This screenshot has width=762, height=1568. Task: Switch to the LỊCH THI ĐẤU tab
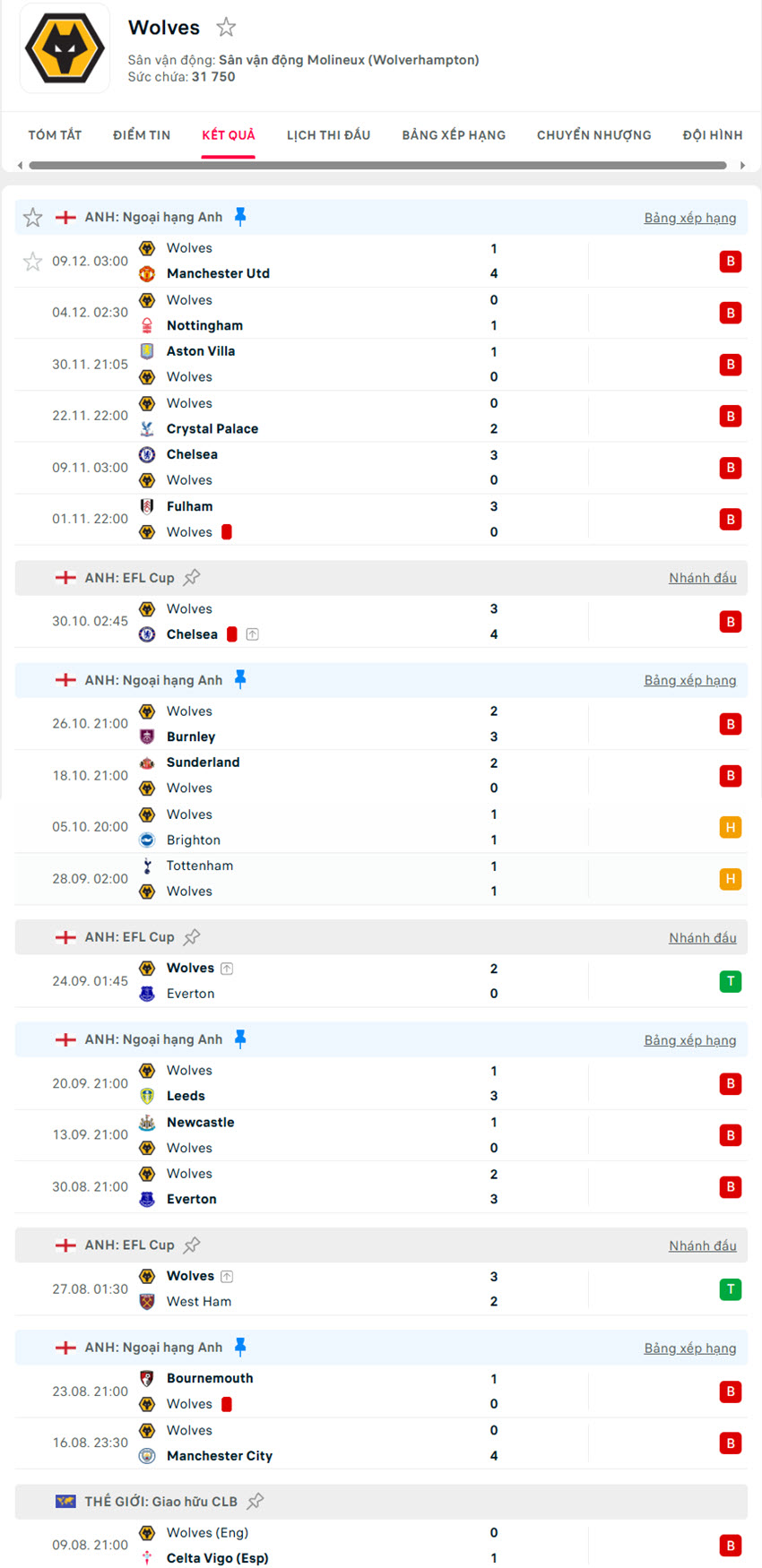pos(329,134)
